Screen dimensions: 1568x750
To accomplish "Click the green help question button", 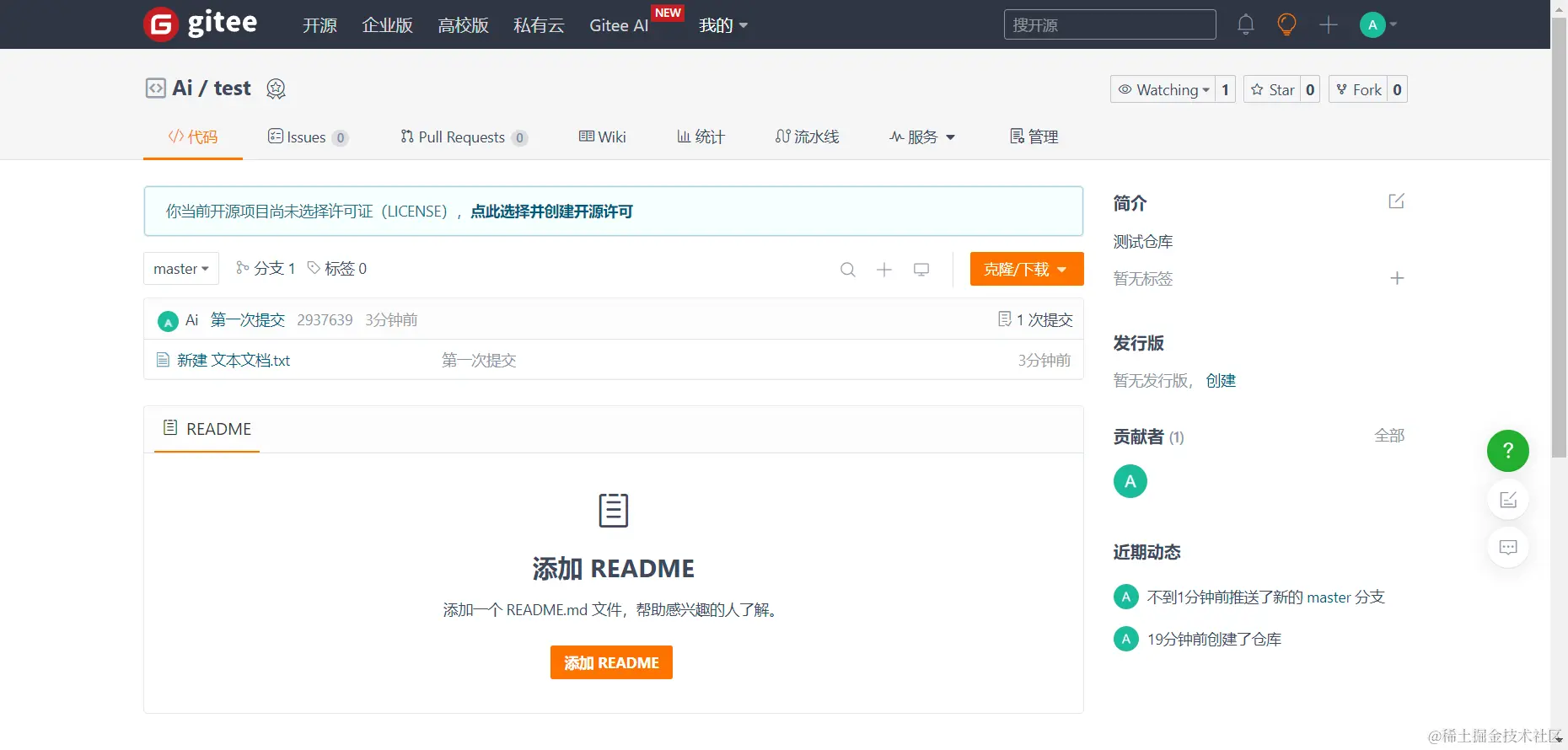I will coord(1508,451).
